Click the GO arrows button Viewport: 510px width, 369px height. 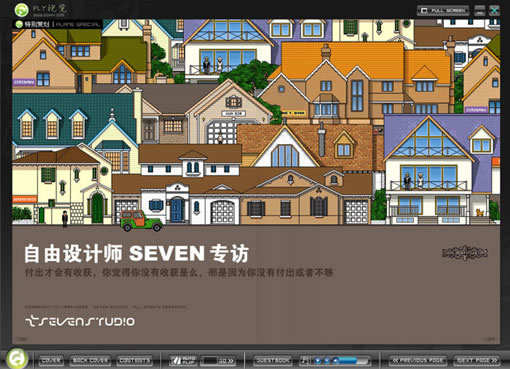pos(227,361)
